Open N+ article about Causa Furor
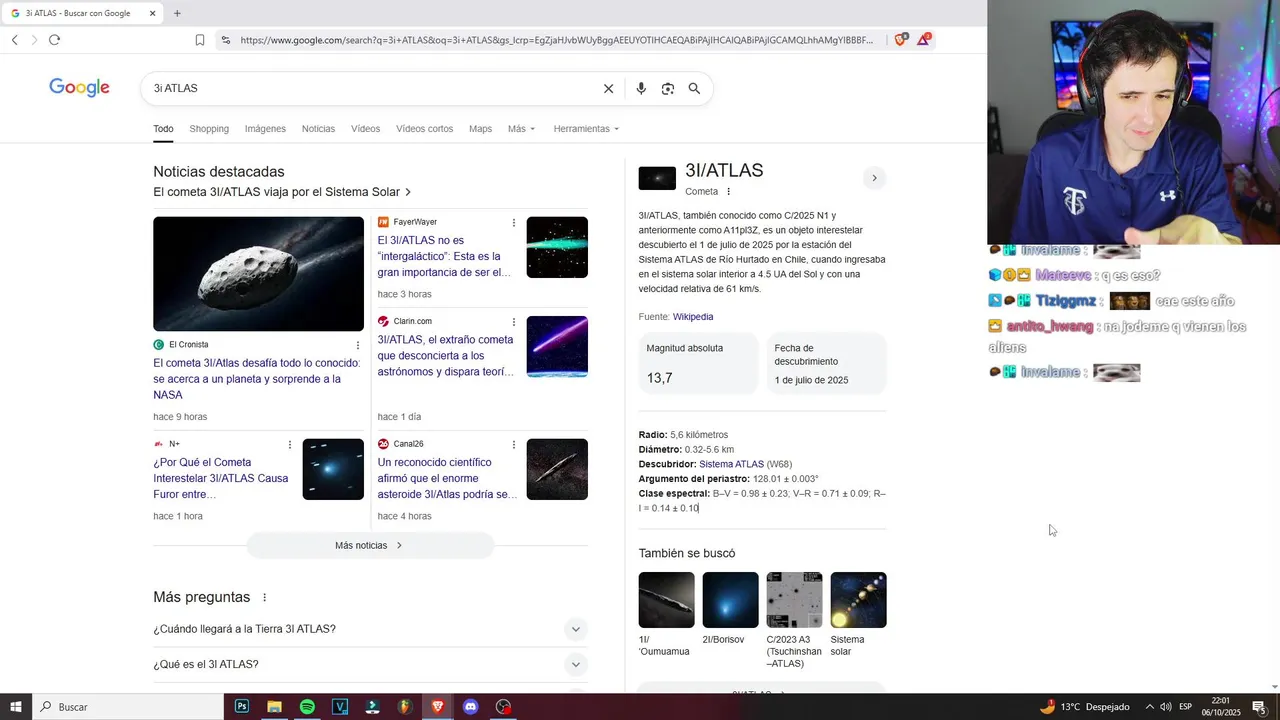 (221, 478)
